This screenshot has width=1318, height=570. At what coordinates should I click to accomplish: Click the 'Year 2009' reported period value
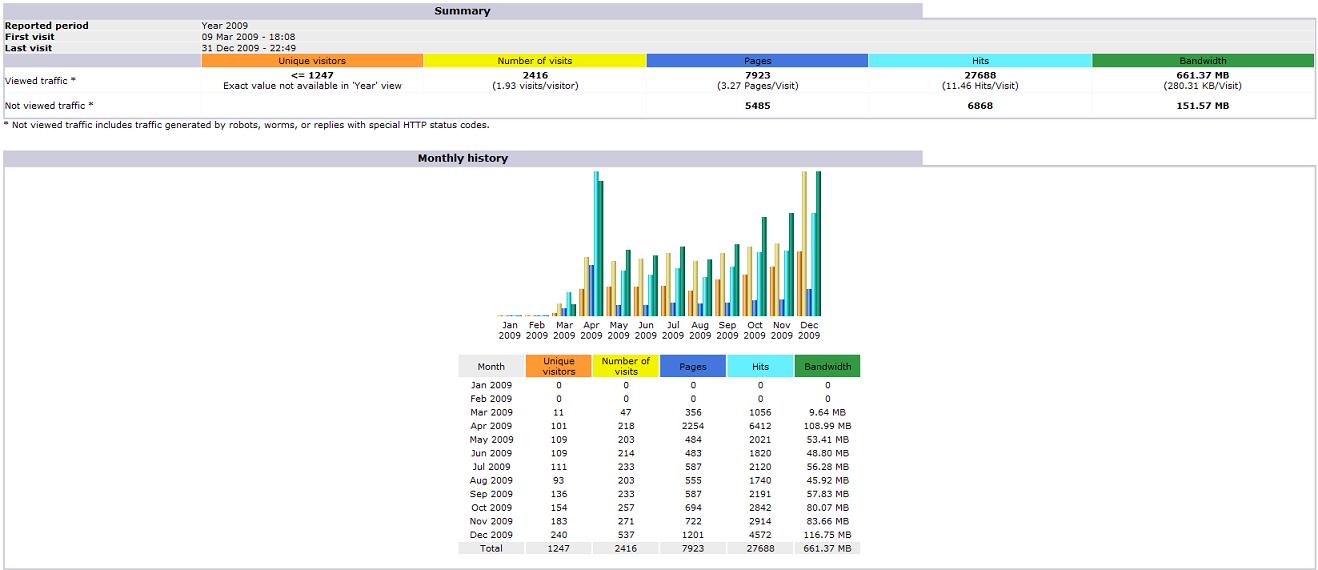coord(225,25)
